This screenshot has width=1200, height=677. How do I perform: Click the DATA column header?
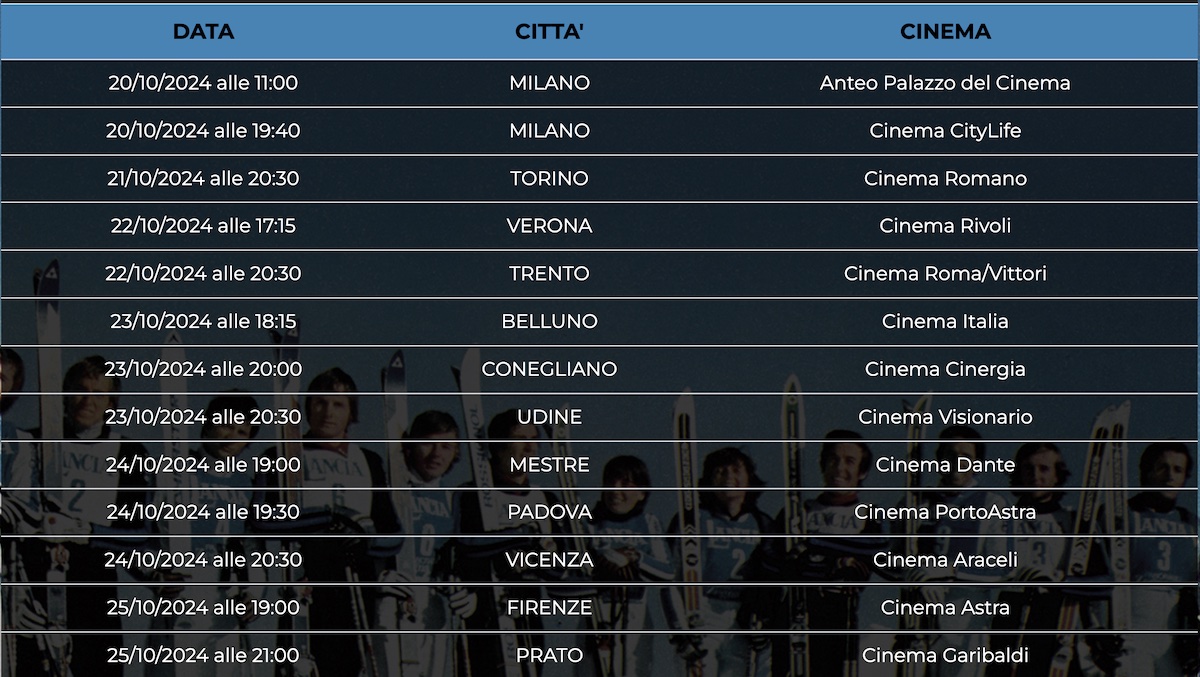[203, 31]
